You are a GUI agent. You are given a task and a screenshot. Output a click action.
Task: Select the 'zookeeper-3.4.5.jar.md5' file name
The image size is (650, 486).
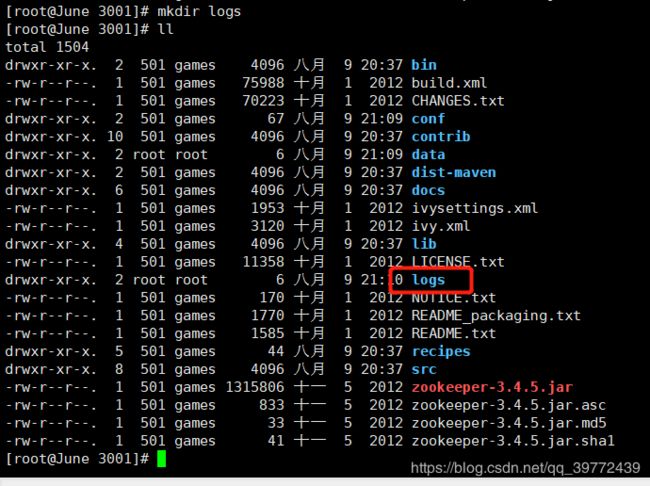click(509, 423)
